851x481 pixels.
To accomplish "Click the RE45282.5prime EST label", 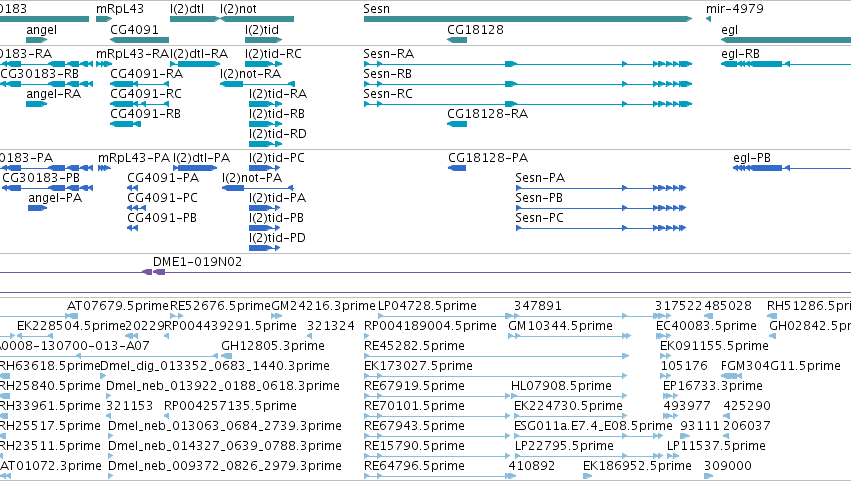I will [414, 346].
